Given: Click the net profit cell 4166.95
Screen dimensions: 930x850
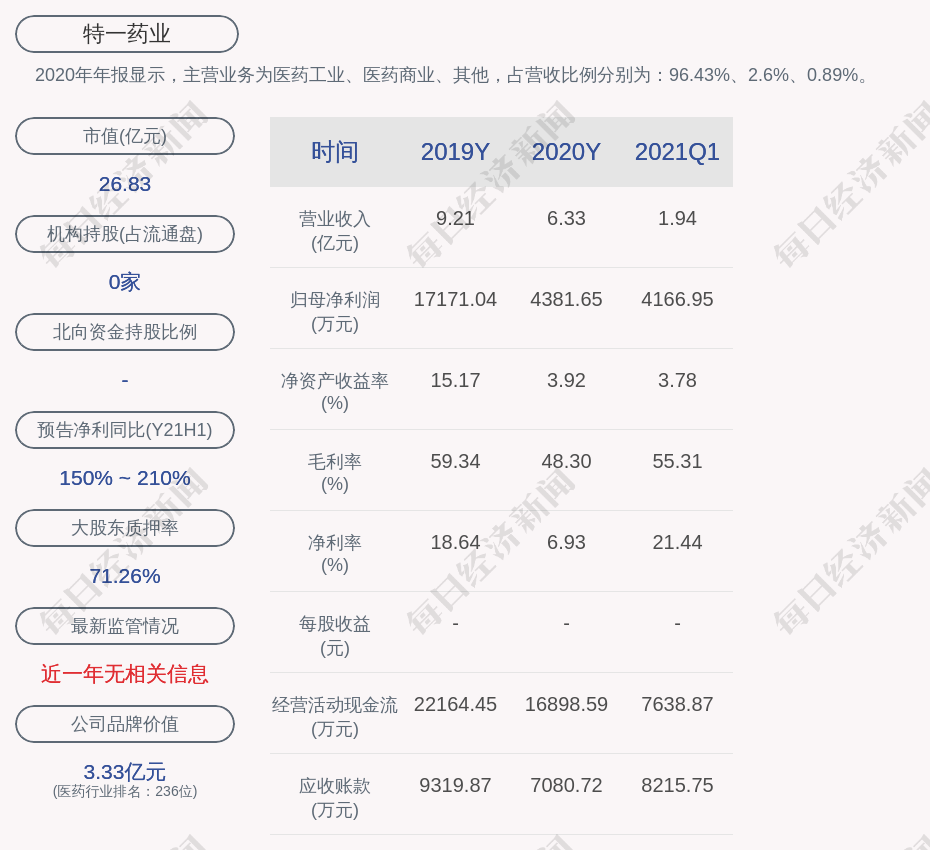Looking at the screenshot, I should [677, 300].
